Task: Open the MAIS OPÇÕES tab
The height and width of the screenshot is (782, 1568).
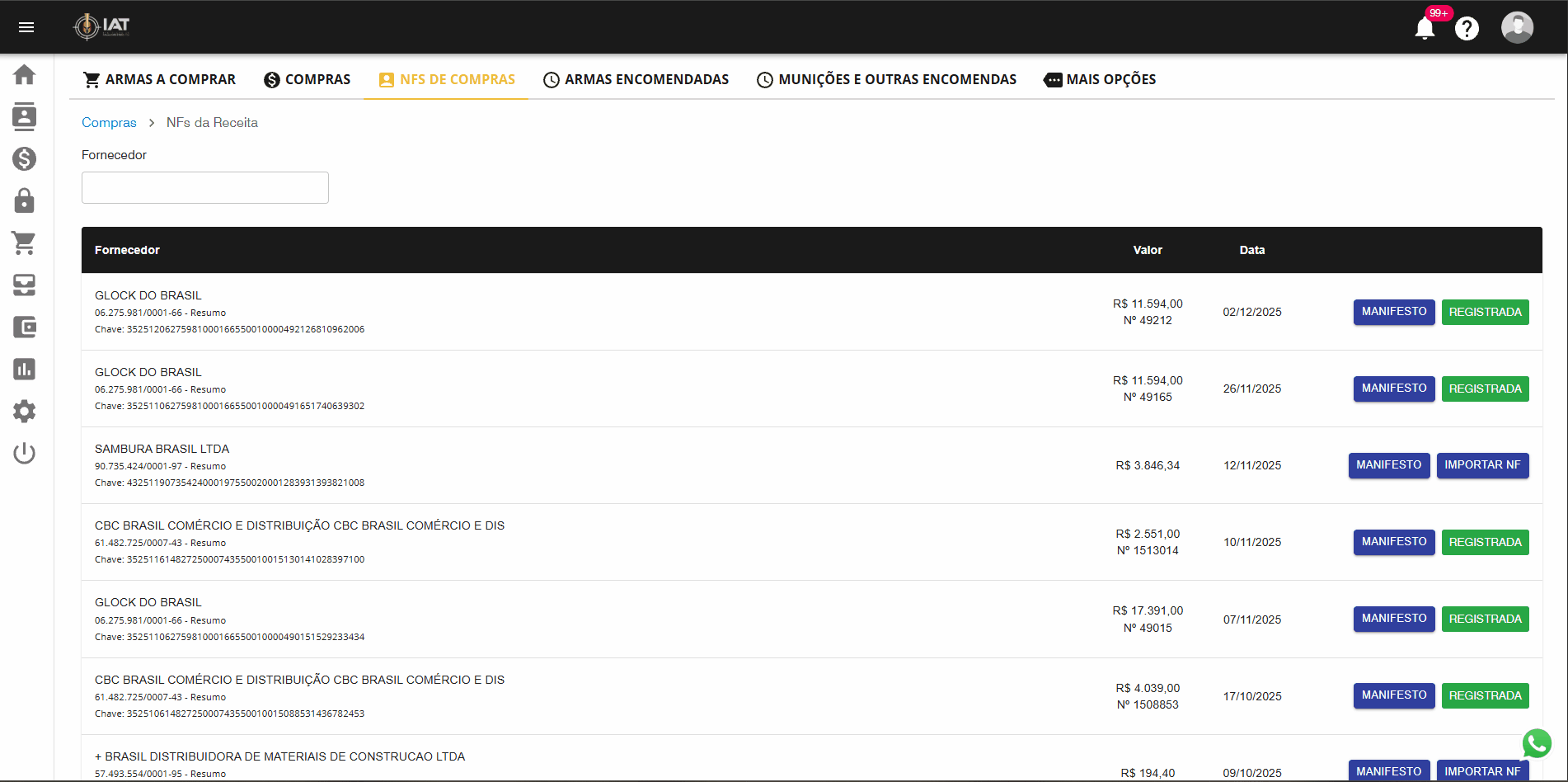Action: tap(1100, 79)
